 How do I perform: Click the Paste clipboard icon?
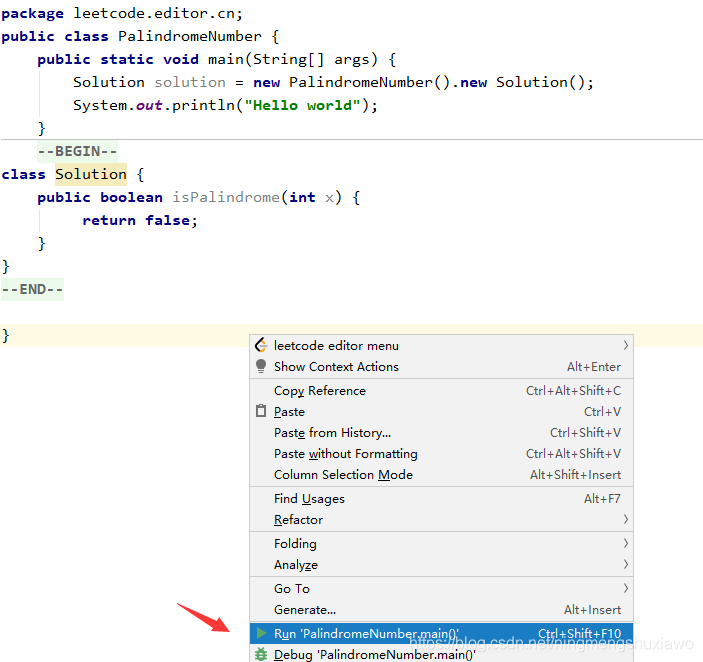[261, 412]
